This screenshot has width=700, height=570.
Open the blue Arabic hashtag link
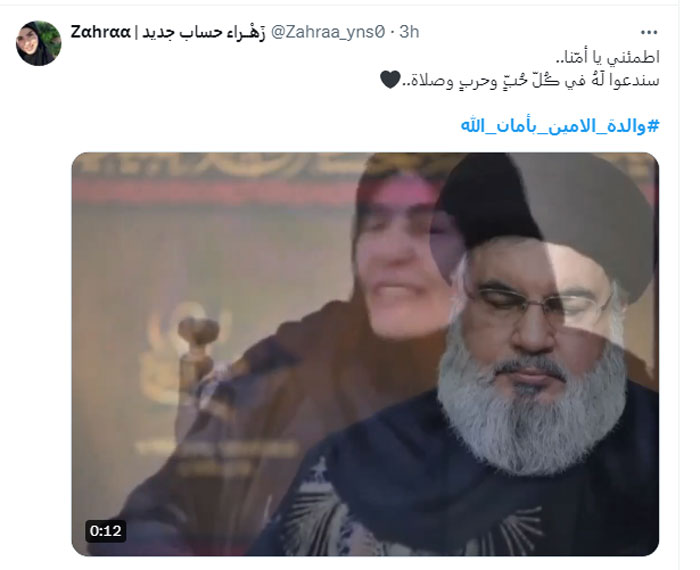click(x=560, y=126)
